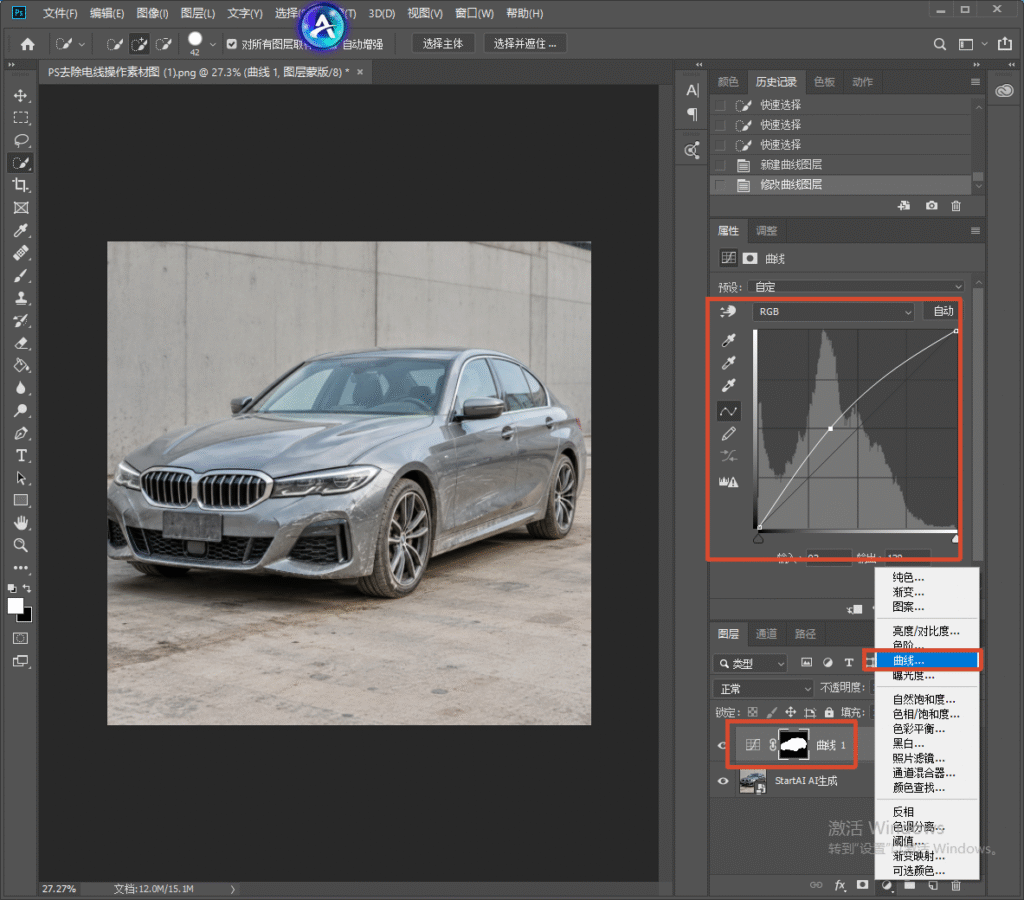Viewport: 1024px width, 900px height.
Task: Click the white point slider under curve
Action: click(x=955, y=539)
